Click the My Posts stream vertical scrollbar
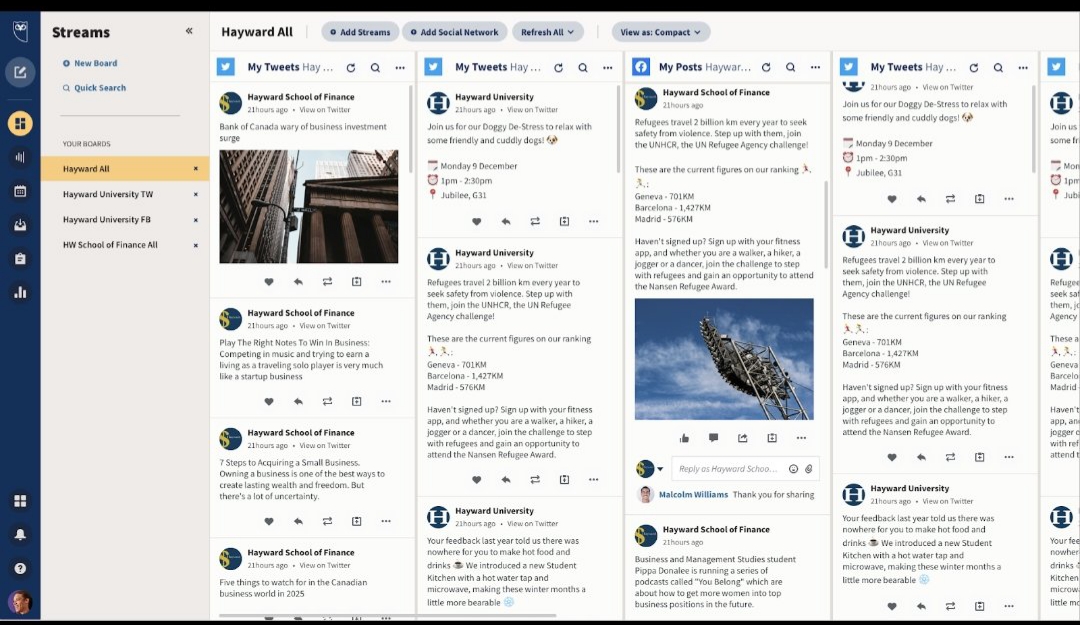Image resolution: width=1080 pixels, height=625 pixels. click(826, 225)
